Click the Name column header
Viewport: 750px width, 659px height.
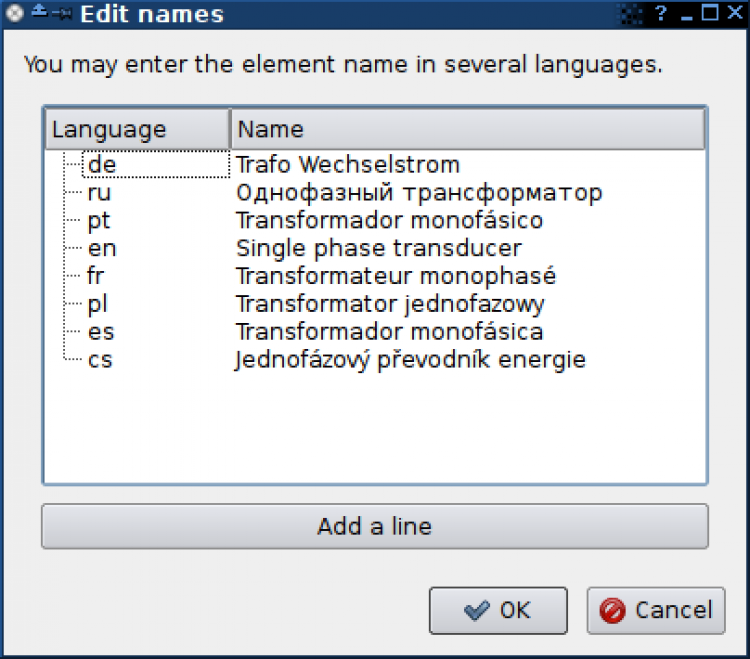(x=468, y=130)
